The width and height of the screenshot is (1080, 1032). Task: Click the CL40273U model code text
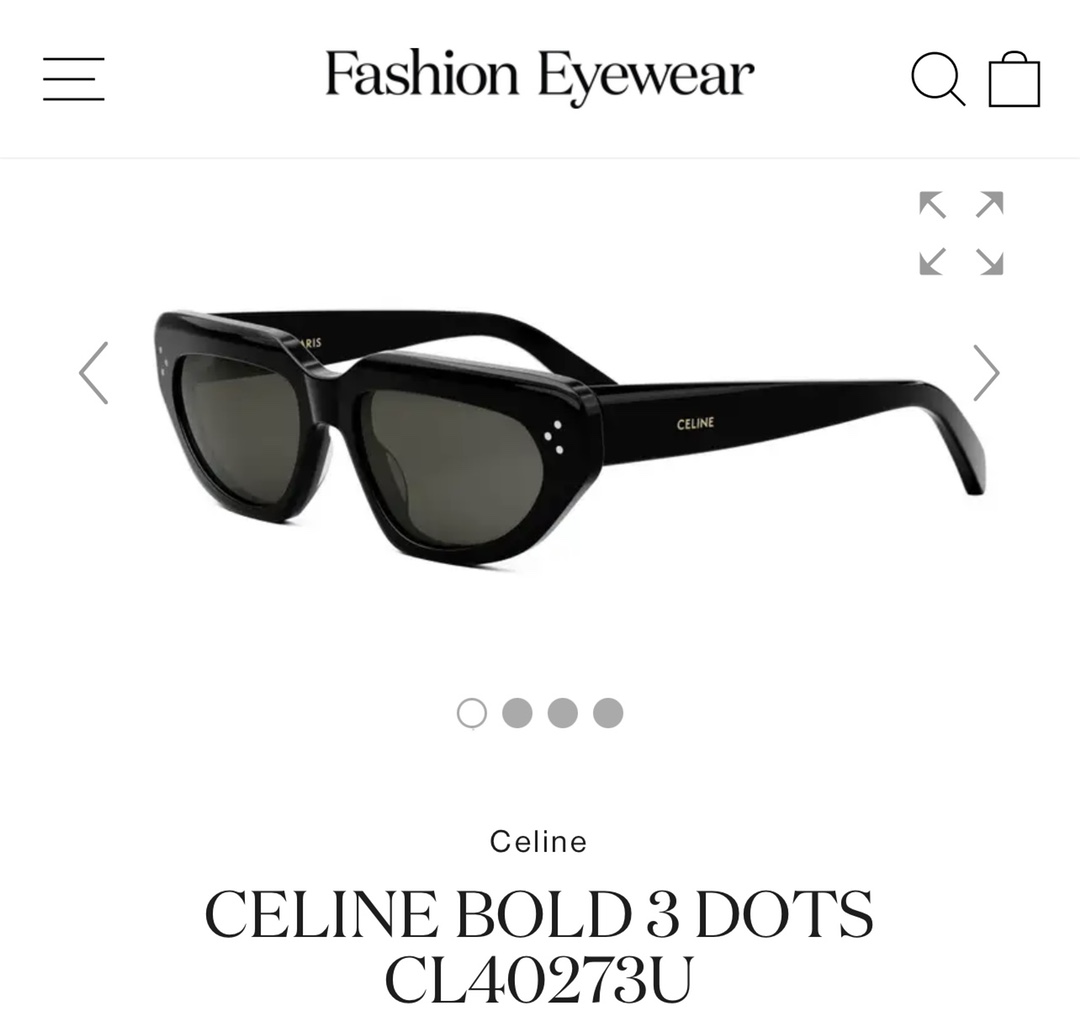click(x=539, y=980)
